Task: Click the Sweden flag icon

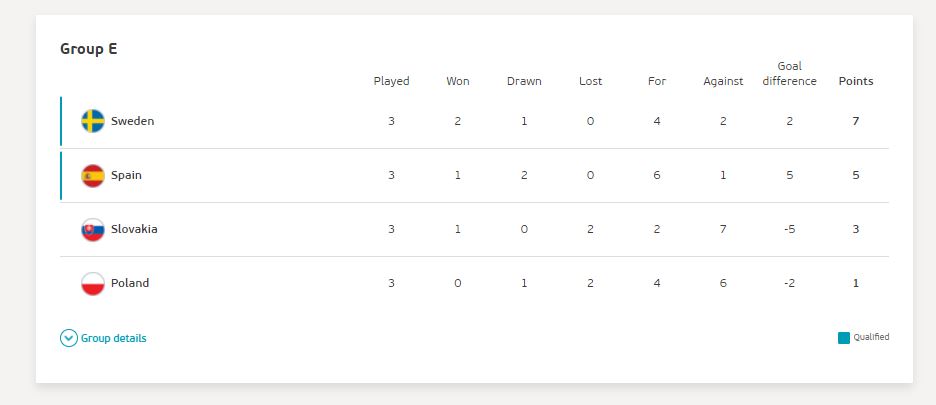Action: click(93, 121)
